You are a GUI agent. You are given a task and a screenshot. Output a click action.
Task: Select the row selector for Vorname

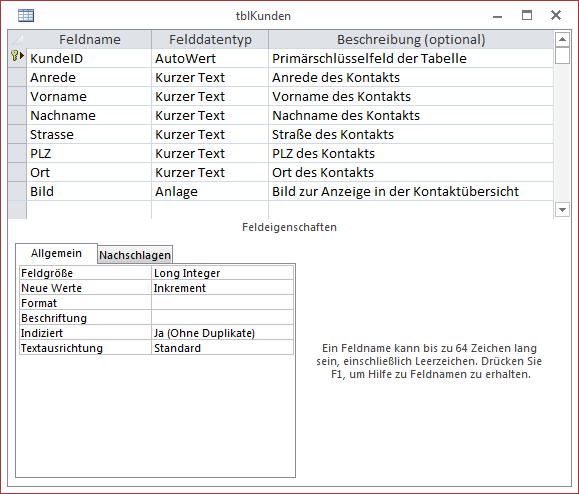17,96
